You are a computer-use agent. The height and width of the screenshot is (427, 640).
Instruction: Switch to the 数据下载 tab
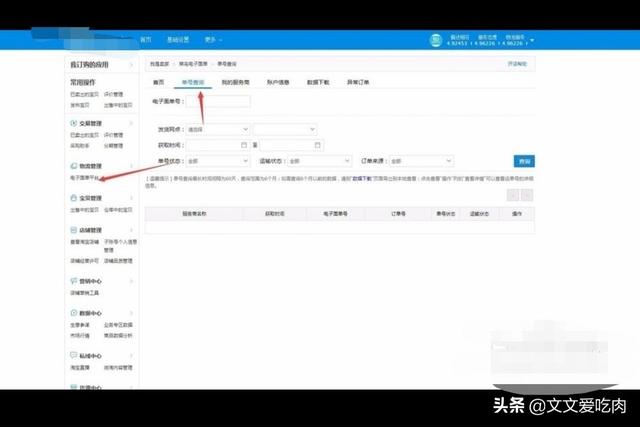tap(318, 81)
